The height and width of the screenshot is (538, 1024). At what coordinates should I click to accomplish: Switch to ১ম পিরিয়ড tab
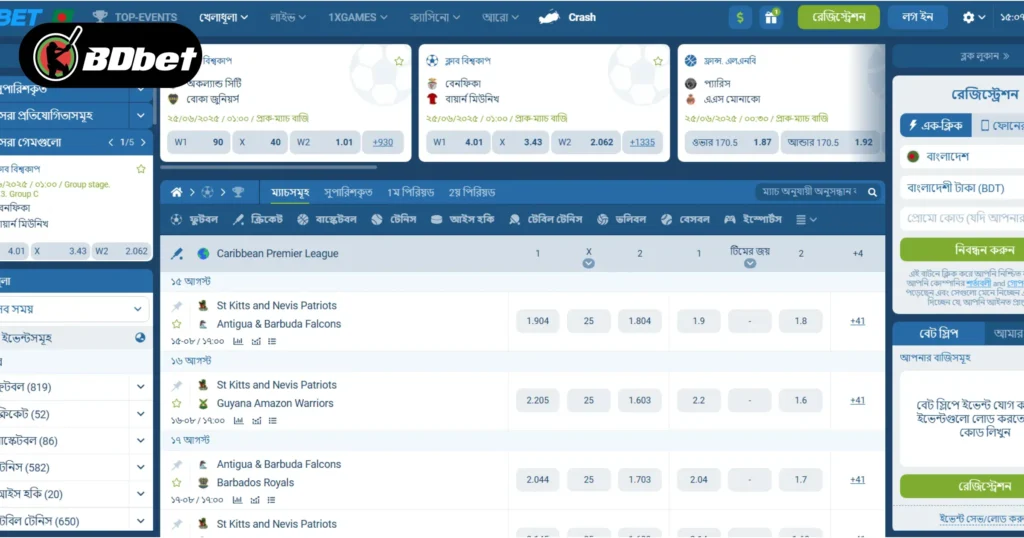tap(410, 192)
